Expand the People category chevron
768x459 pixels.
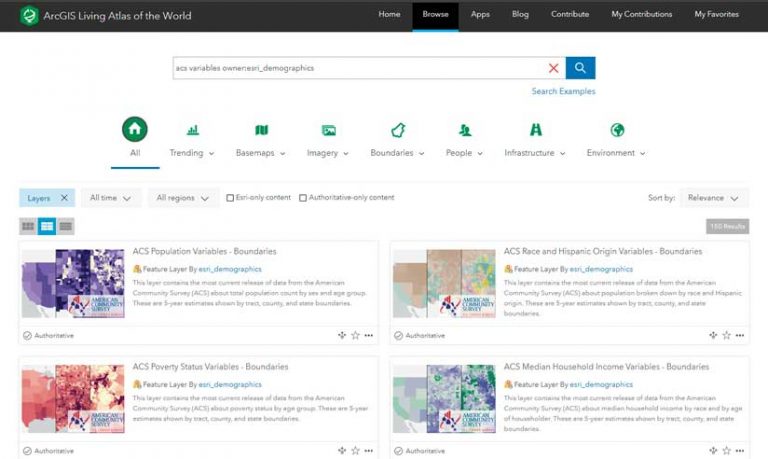(x=480, y=153)
